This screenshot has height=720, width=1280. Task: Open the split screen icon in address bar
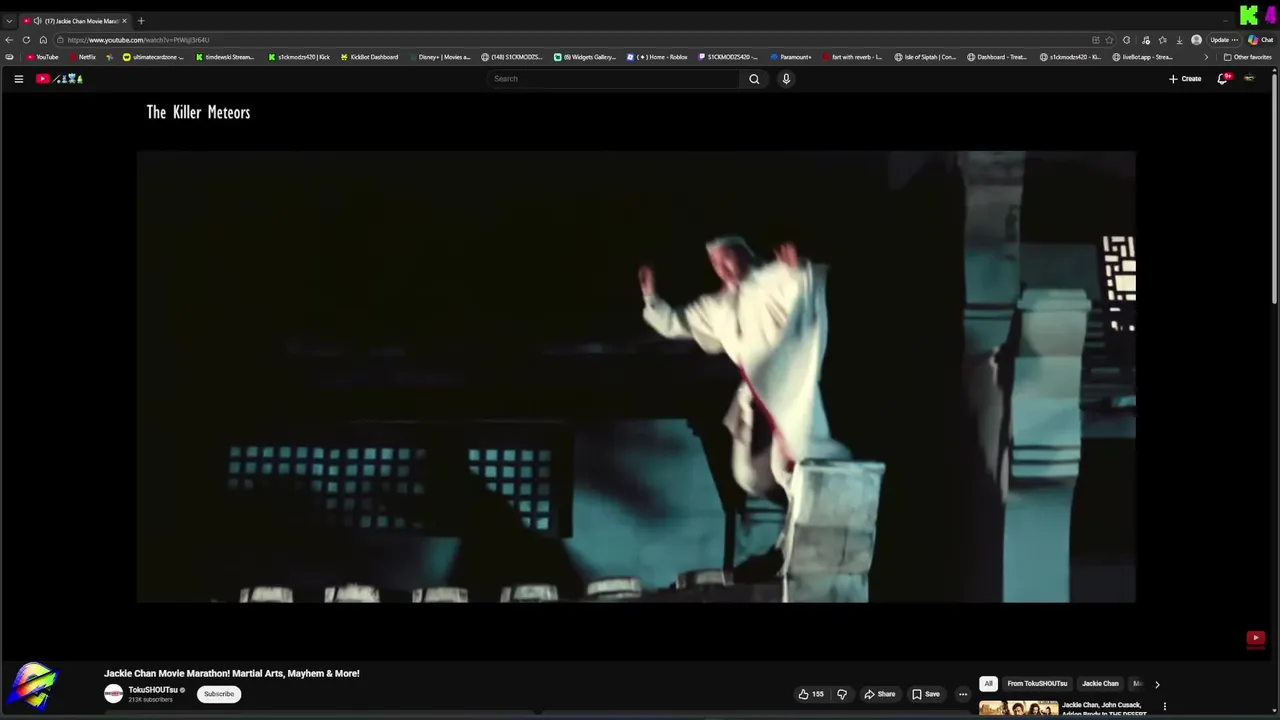click(1096, 40)
